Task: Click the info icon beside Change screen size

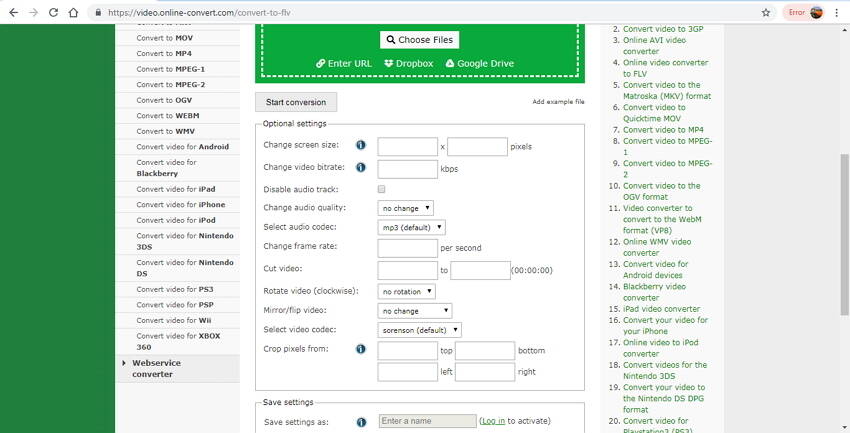Action: tap(360, 145)
